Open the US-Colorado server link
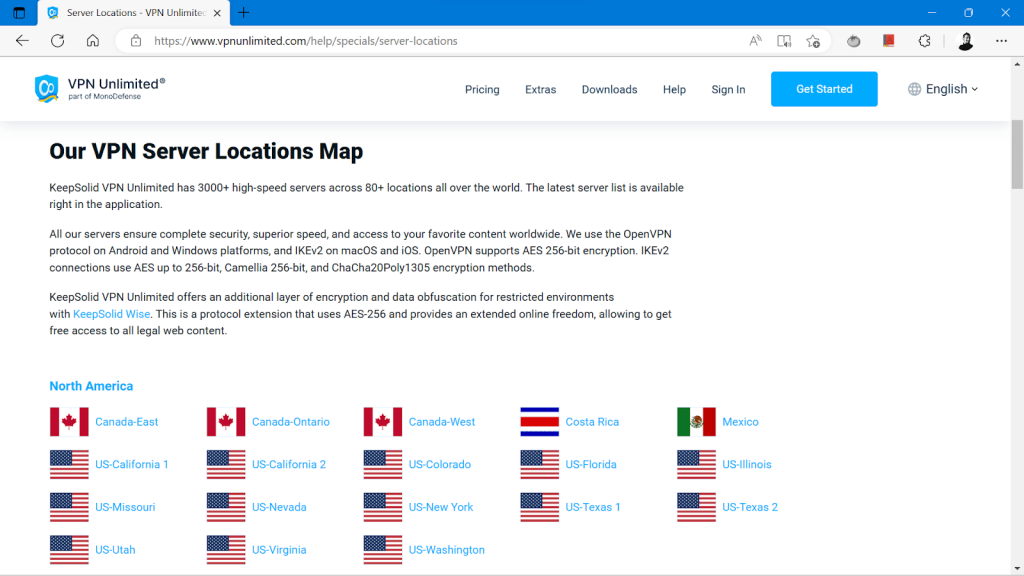Image resolution: width=1024 pixels, height=576 pixels. coord(440,464)
